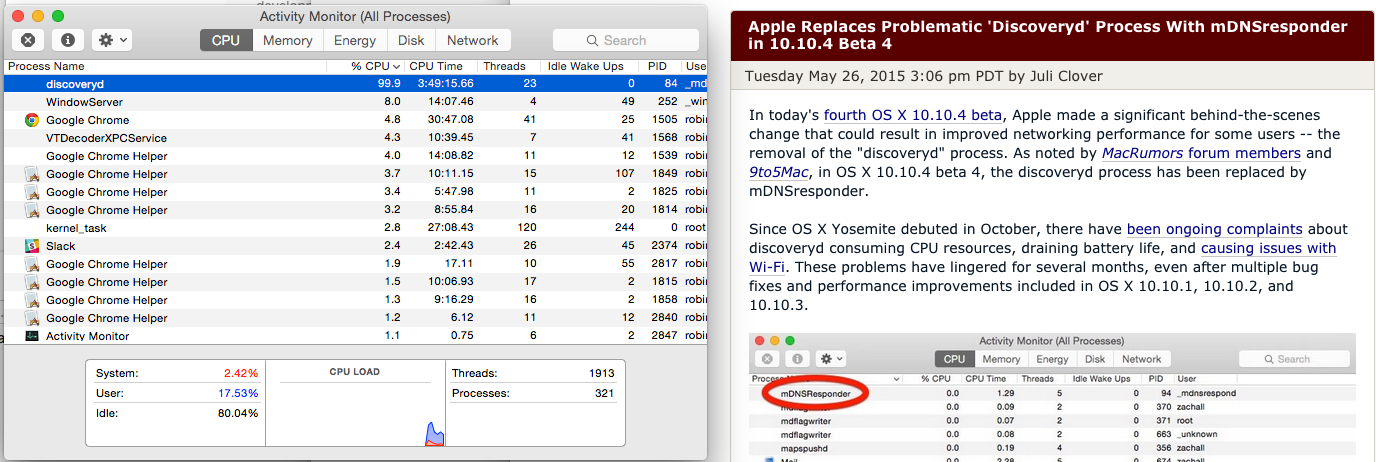Click the Activity Monitor icon in process list
This screenshot has width=1381, height=462.
pos(32,336)
